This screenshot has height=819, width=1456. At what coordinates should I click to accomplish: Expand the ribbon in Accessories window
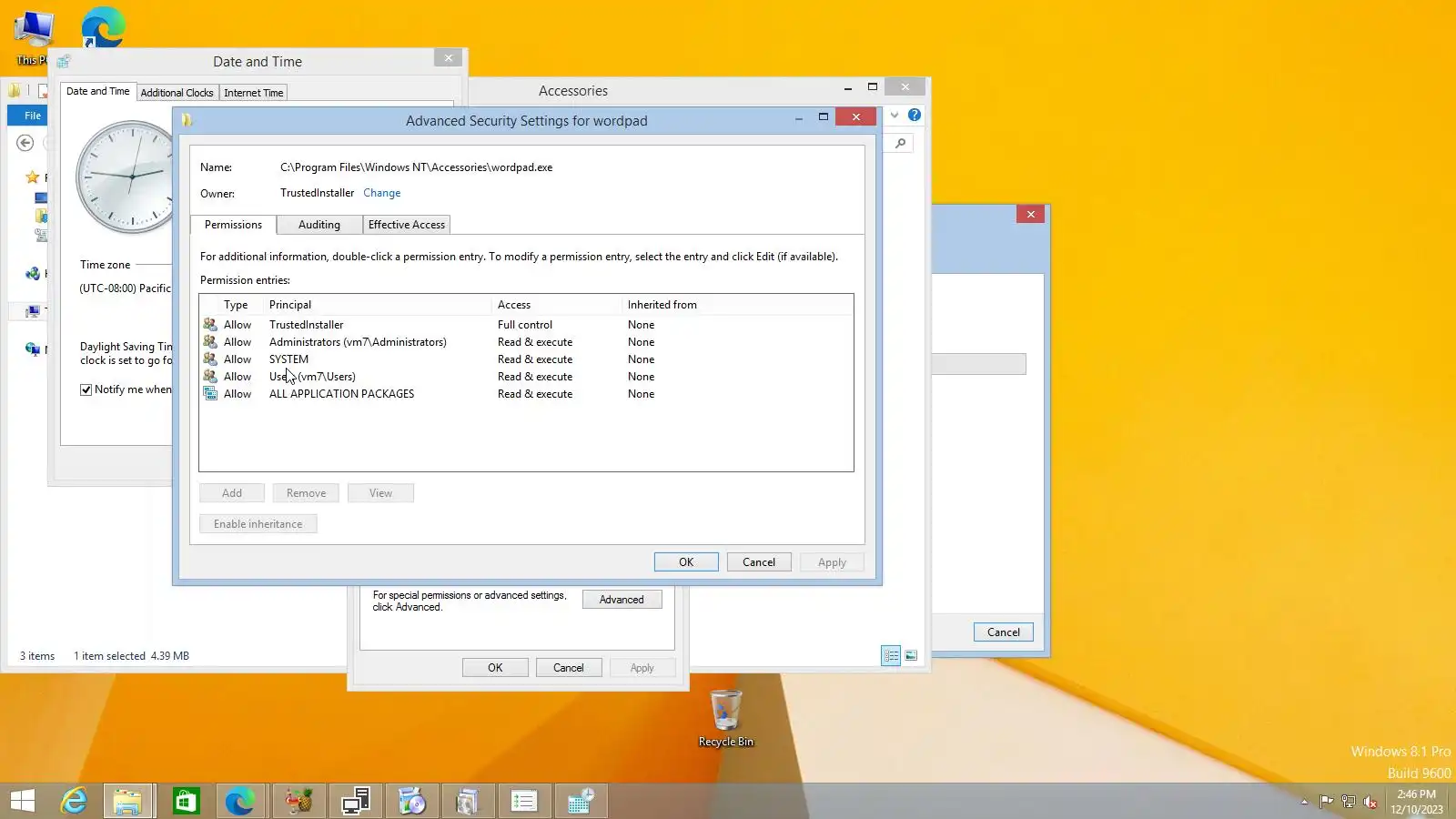(895, 115)
